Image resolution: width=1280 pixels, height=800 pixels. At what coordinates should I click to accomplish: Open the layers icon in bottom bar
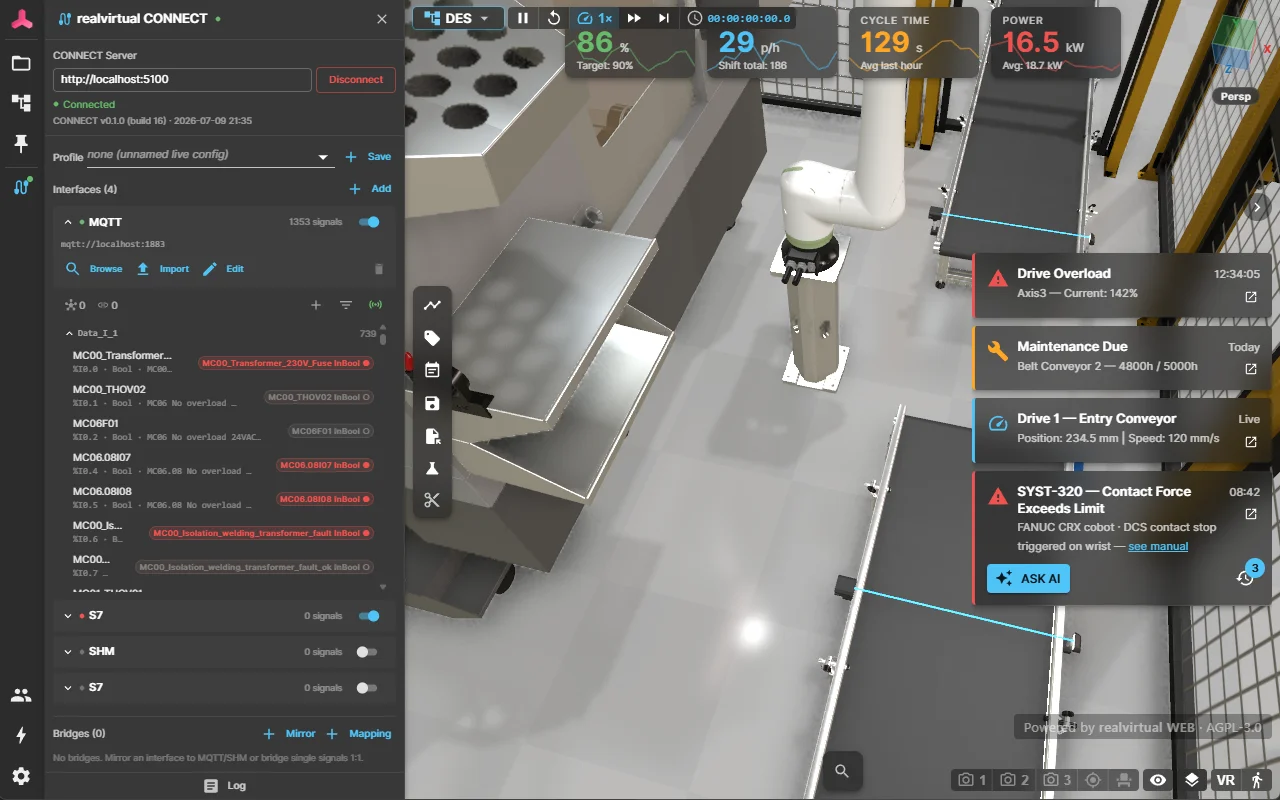tap(1192, 780)
